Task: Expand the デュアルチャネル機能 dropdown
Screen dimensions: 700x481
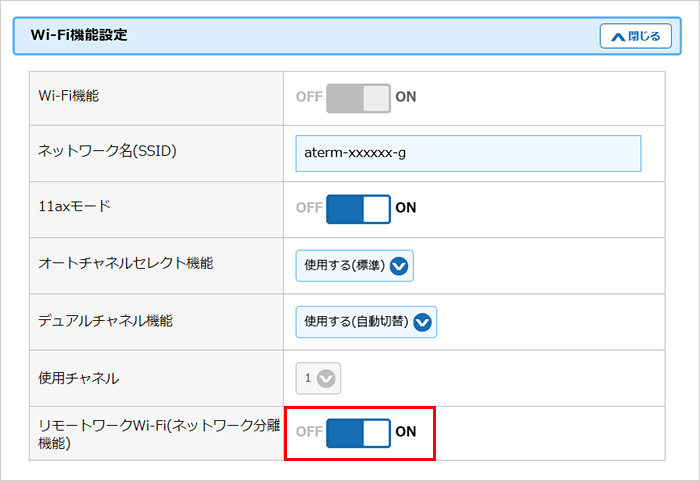Action: point(367,322)
